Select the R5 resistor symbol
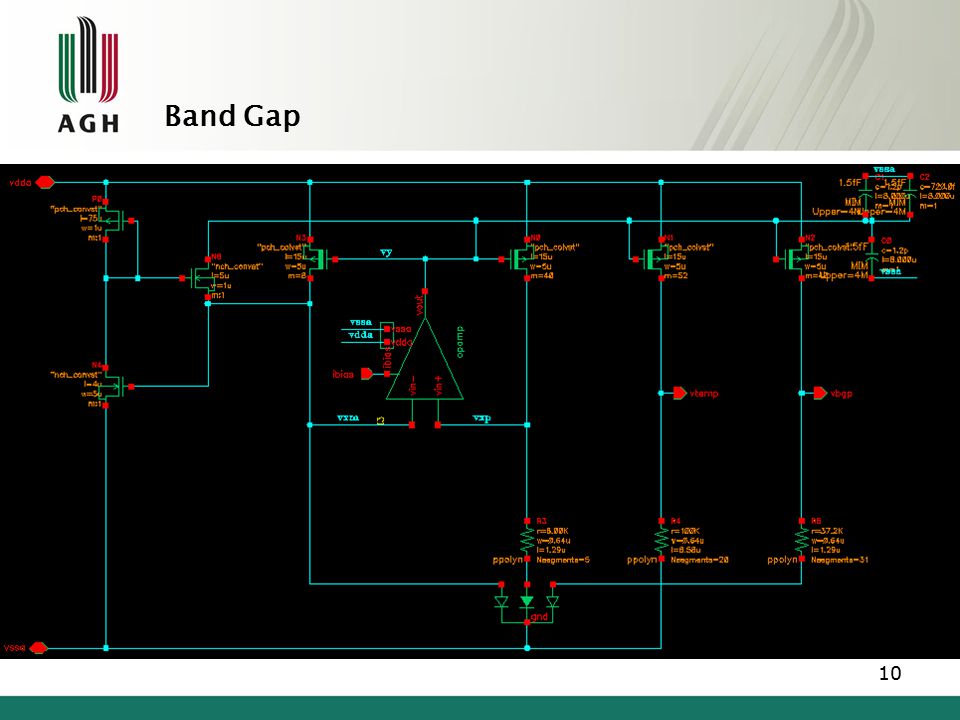Viewport: 960px width, 720px height. click(802, 540)
